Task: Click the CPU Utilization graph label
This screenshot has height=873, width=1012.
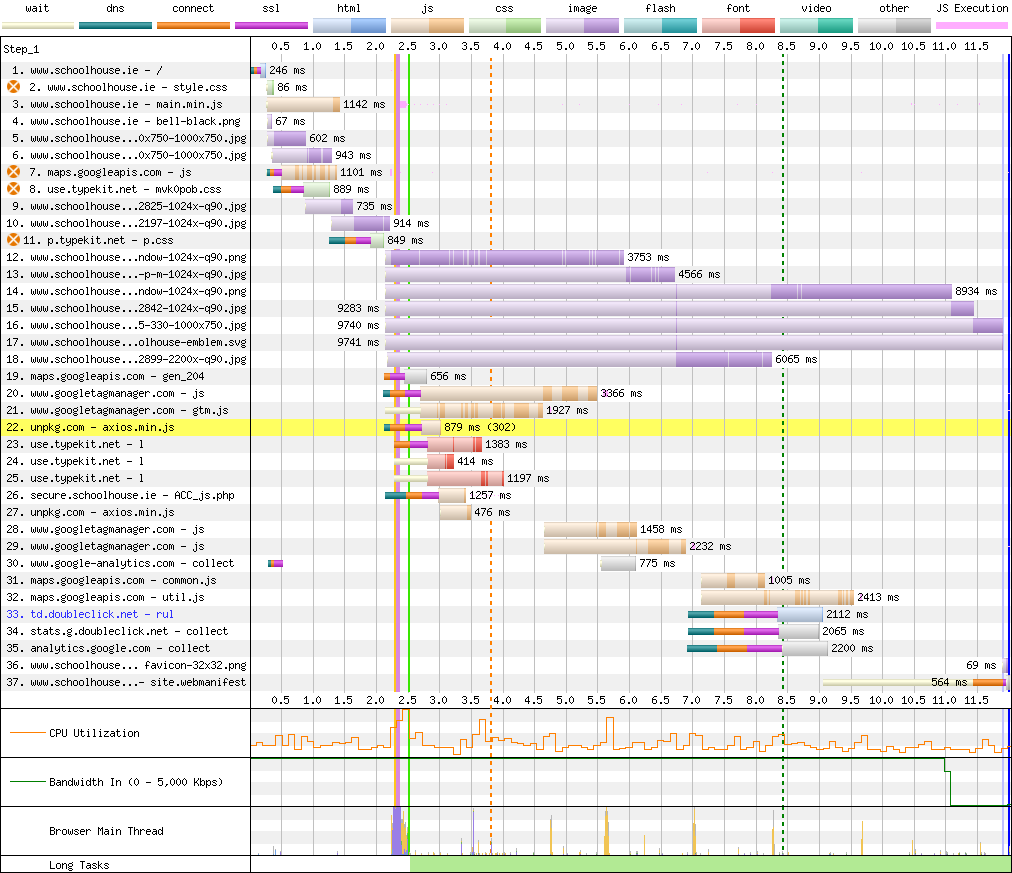Action: 94,733
